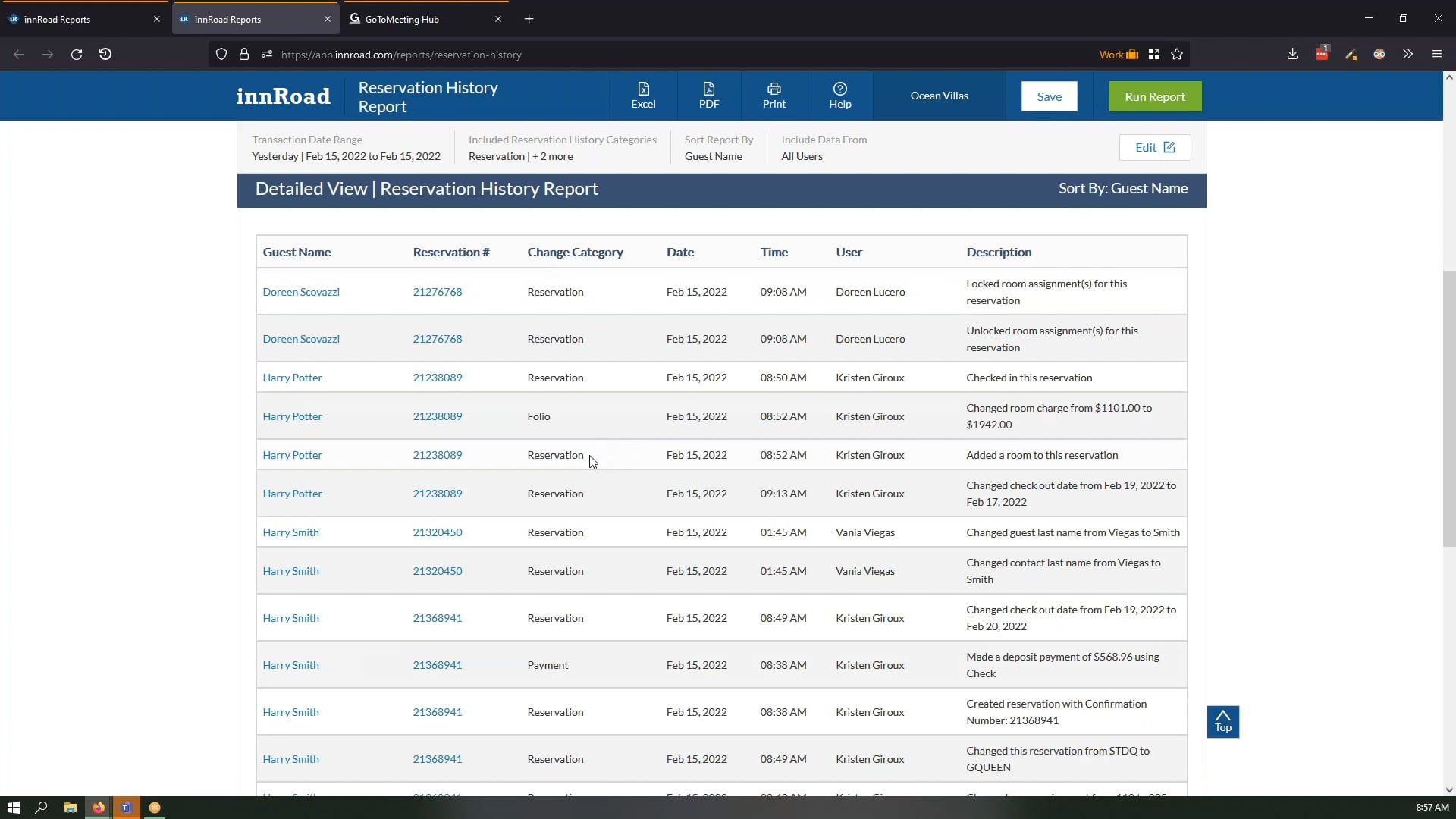Open the Firefox account profile icon

[1379, 54]
